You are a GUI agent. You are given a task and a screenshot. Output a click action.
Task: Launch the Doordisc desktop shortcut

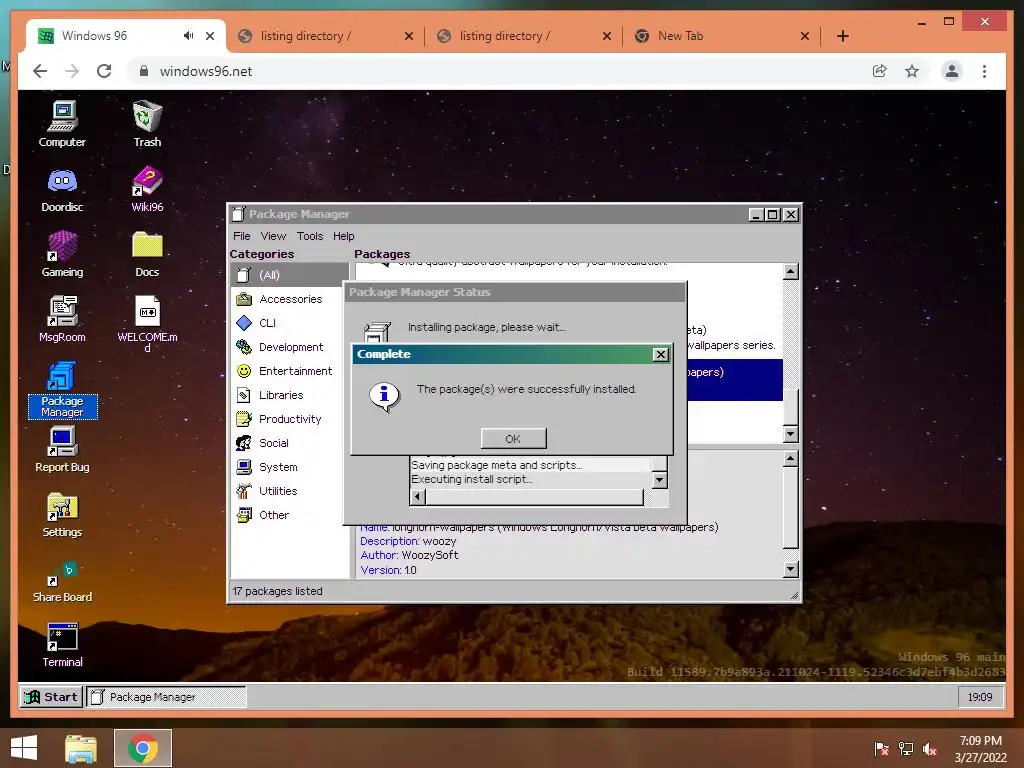[62, 189]
